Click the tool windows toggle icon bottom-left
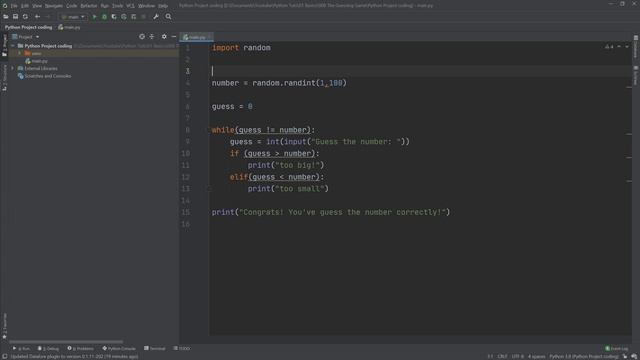This screenshot has width=640, height=360. tap(4, 356)
